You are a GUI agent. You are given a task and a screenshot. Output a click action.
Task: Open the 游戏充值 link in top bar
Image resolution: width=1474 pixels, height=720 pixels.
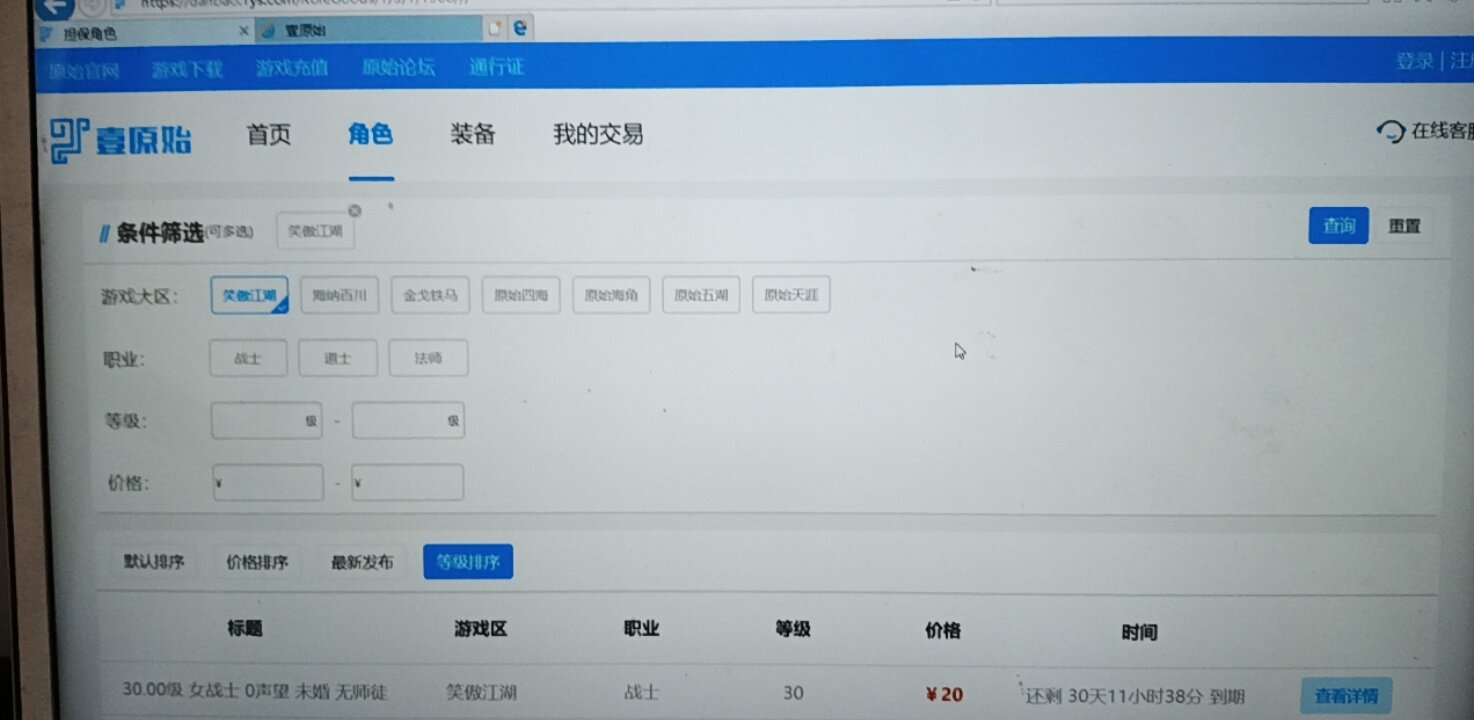point(292,69)
